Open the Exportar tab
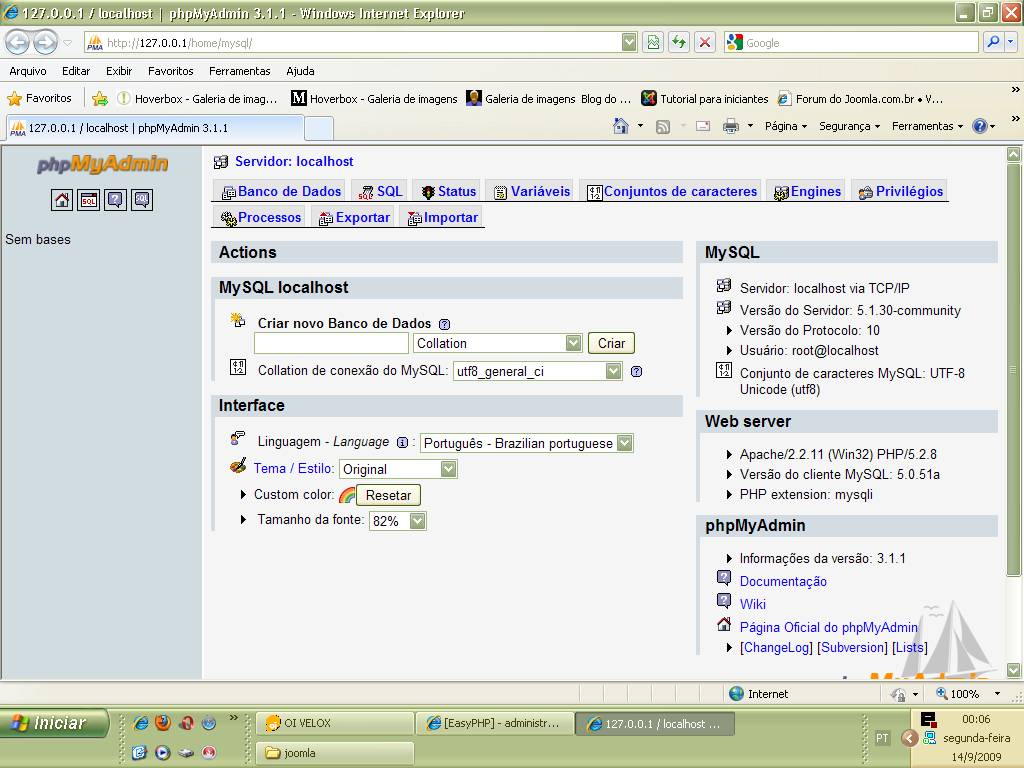The image size is (1024, 768). (x=354, y=217)
